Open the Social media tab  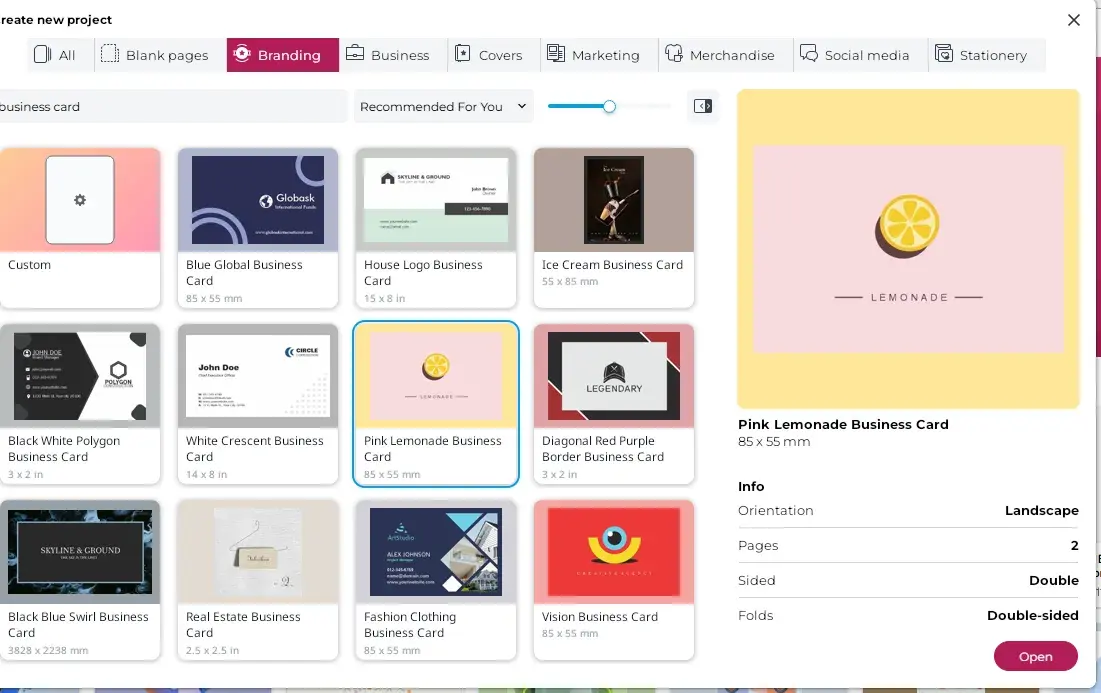pyautogui.click(x=855, y=55)
